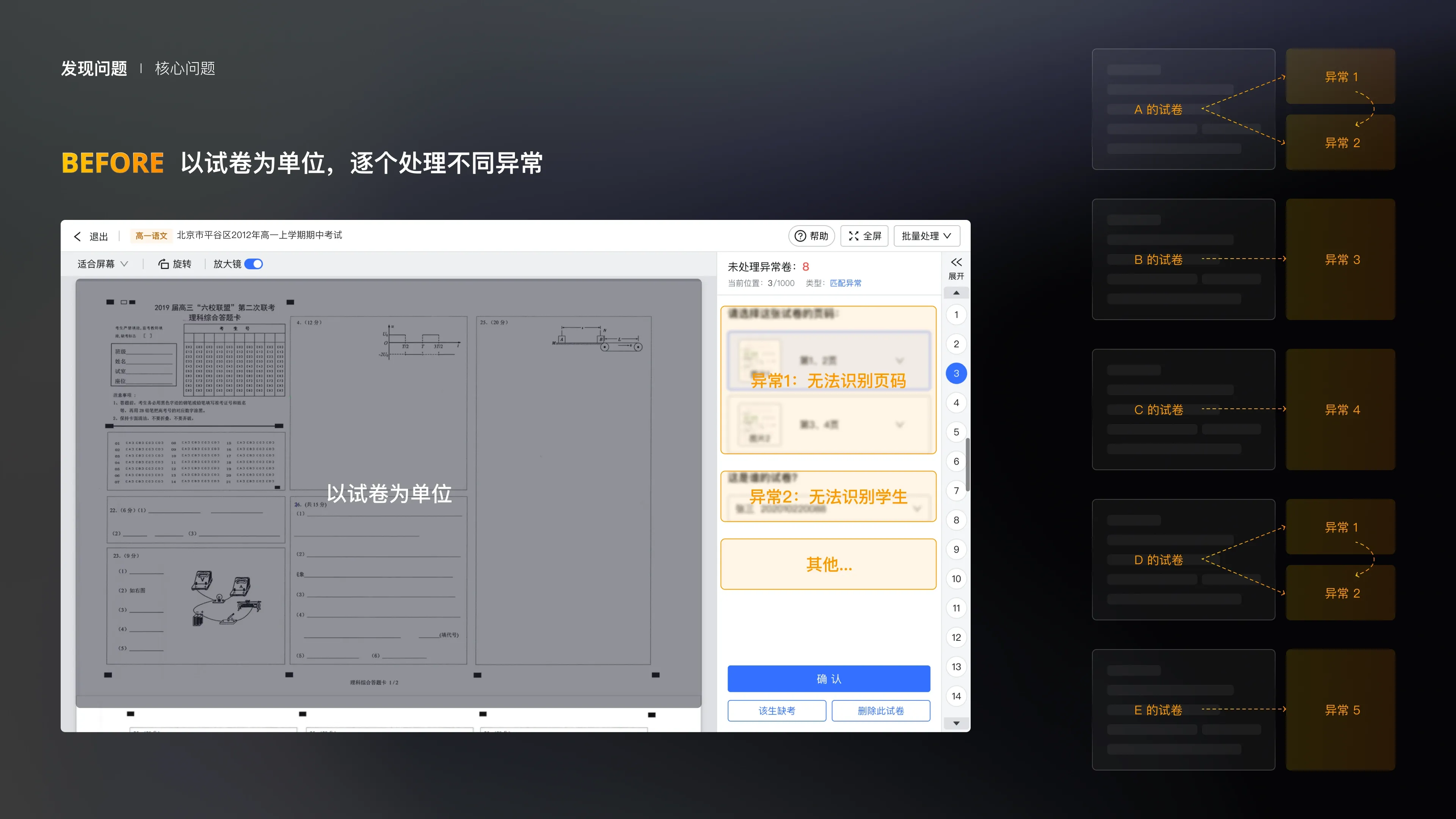Click the 未处理异常卷 count 8
1456x819 pixels.
click(805, 267)
